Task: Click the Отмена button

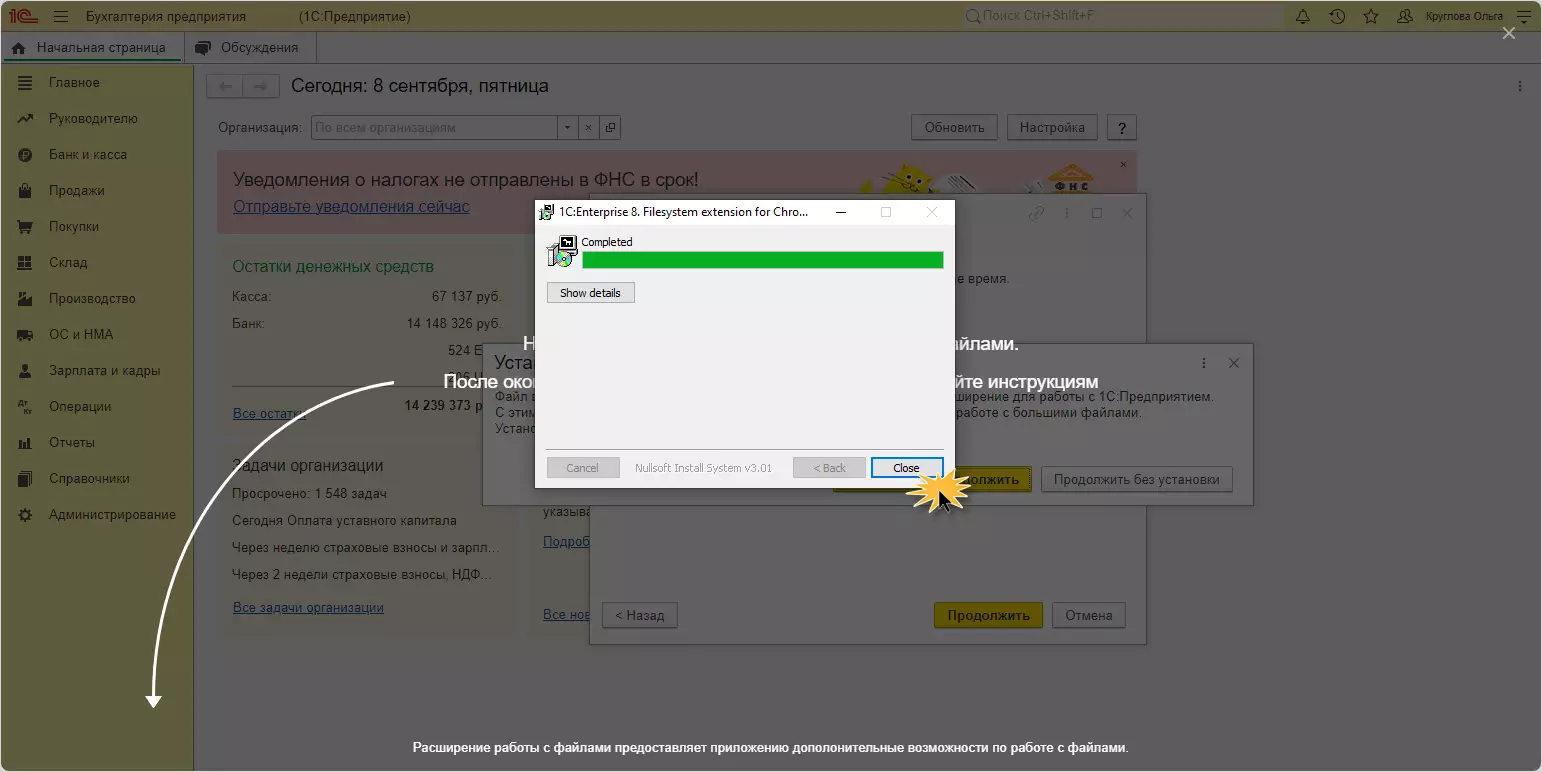Action: tap(1089, 615)
